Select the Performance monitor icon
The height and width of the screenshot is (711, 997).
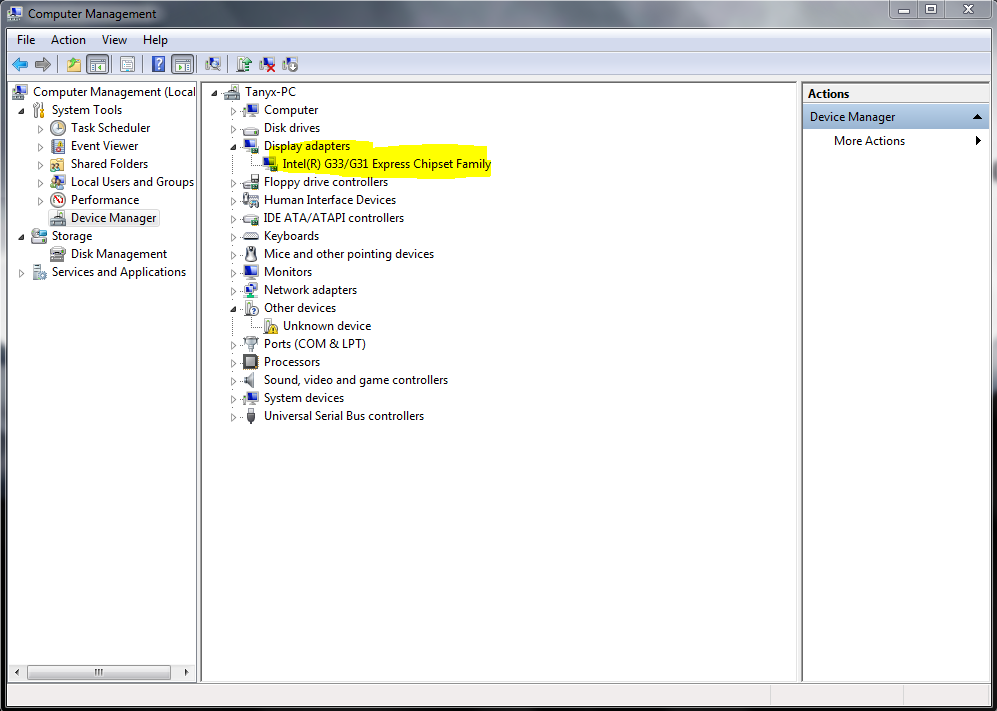pos(58,200)
